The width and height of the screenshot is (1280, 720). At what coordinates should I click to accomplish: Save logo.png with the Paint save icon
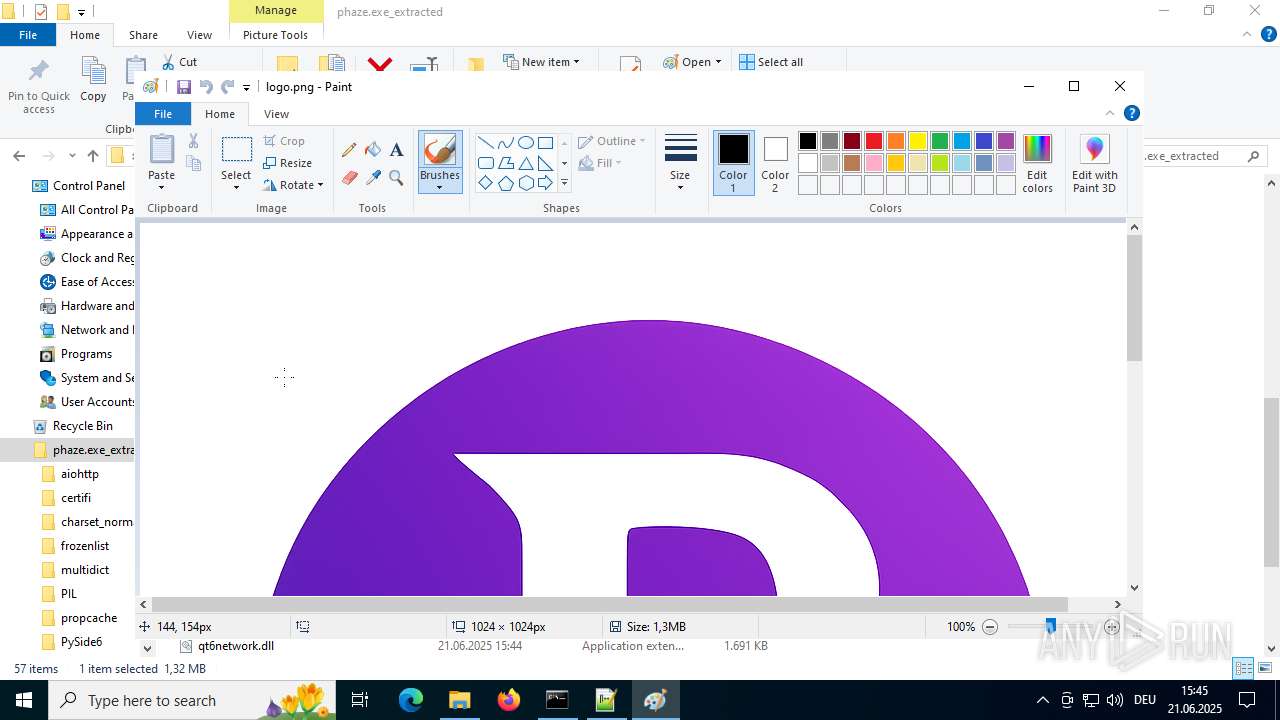pos(184,87)
